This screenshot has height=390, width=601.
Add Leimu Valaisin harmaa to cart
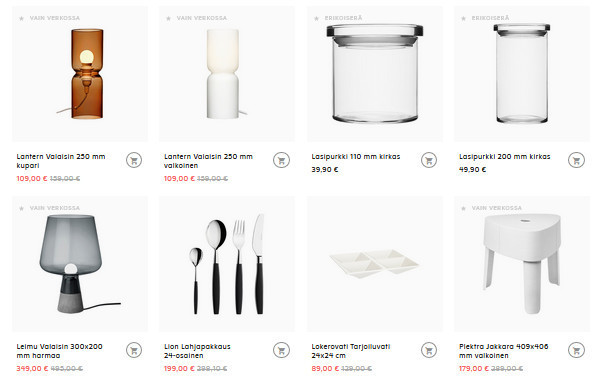pyautogui.click(x=134, y=350)
